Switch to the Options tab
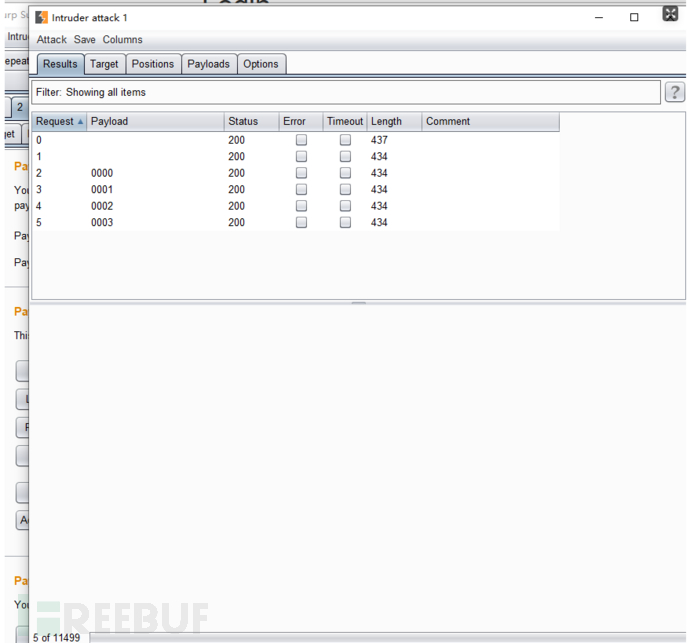 click(x=261, y=64)
